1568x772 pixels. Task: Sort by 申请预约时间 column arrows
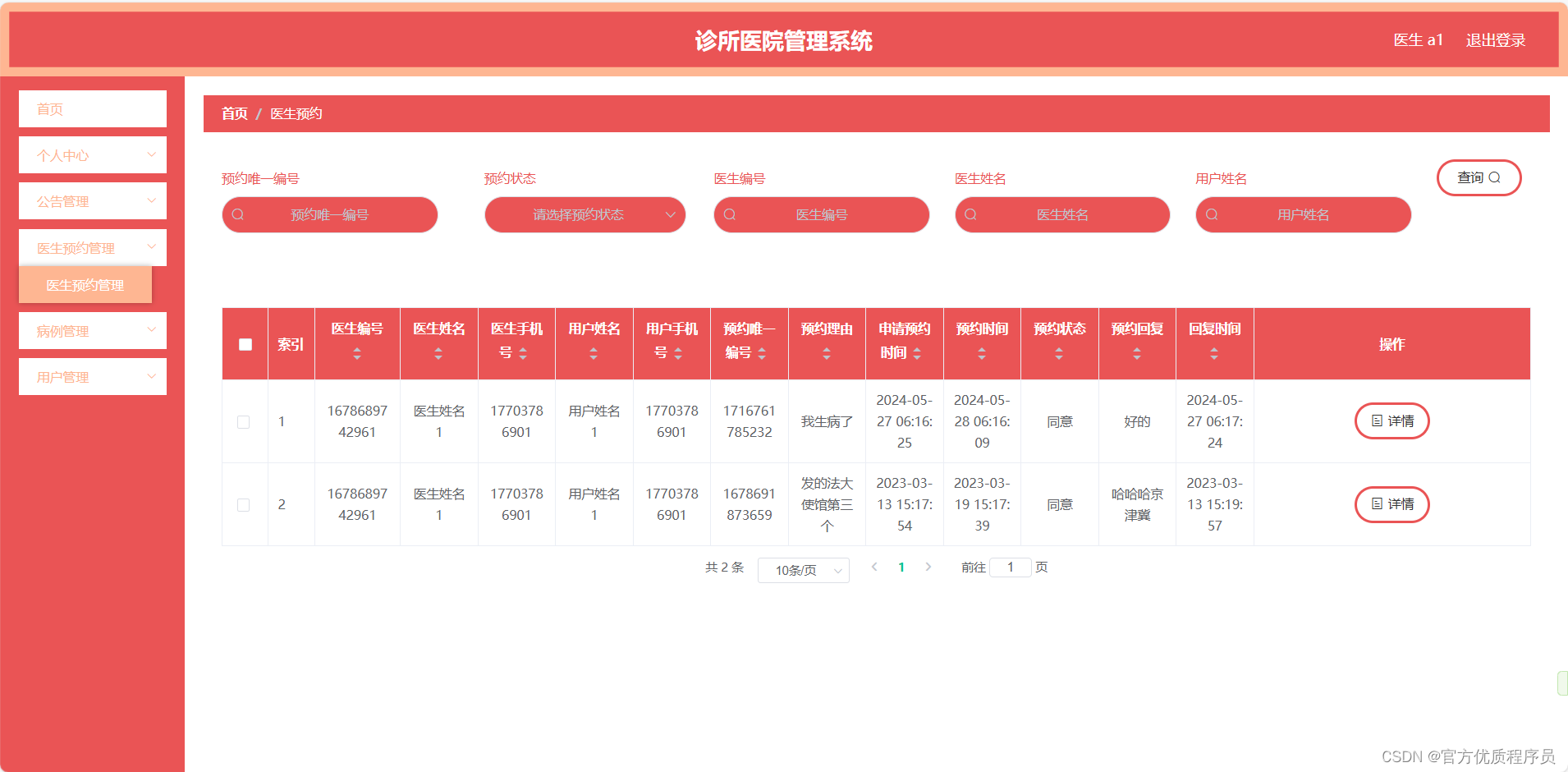coord(917,353)
